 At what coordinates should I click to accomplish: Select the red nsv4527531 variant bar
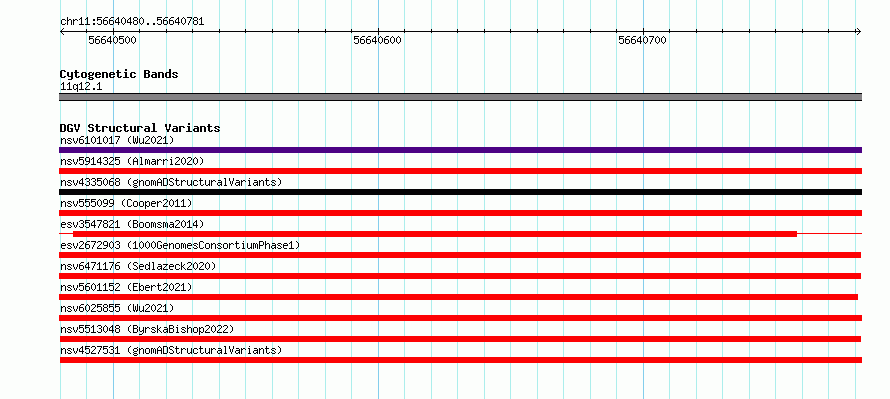(460, 360)
